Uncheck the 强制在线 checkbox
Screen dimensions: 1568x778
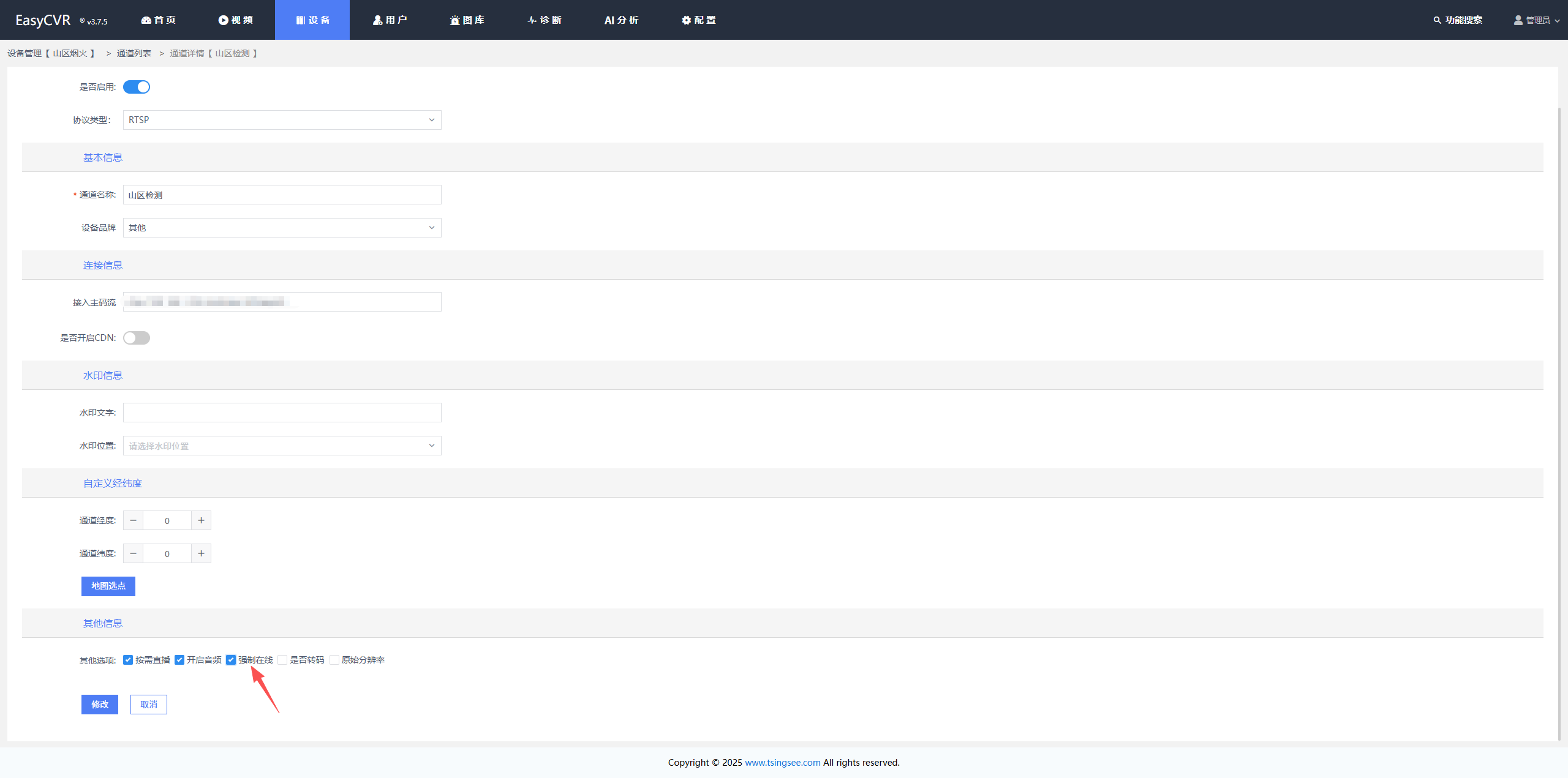pyautogui.click(x=231, y=660)
